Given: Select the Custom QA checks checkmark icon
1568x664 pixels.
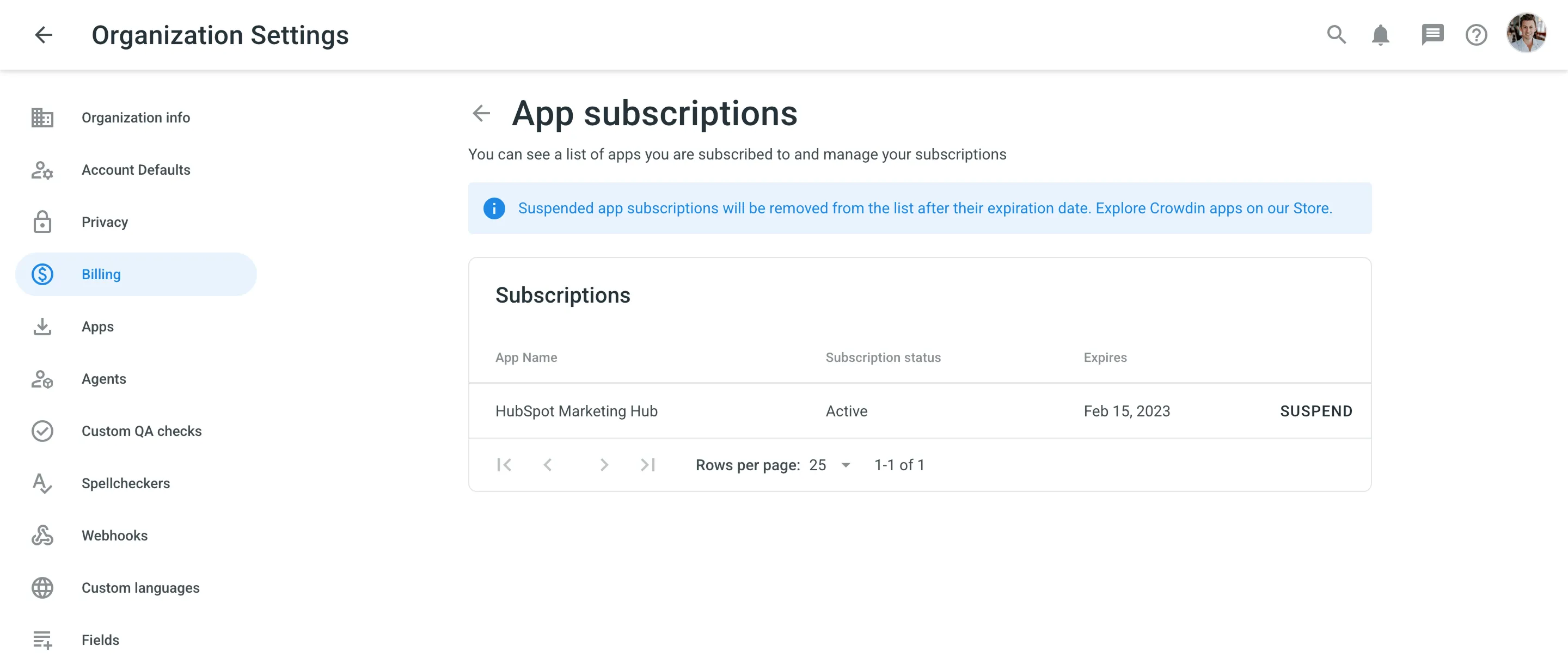Looking at the screenshot, I should coord(42,431).
